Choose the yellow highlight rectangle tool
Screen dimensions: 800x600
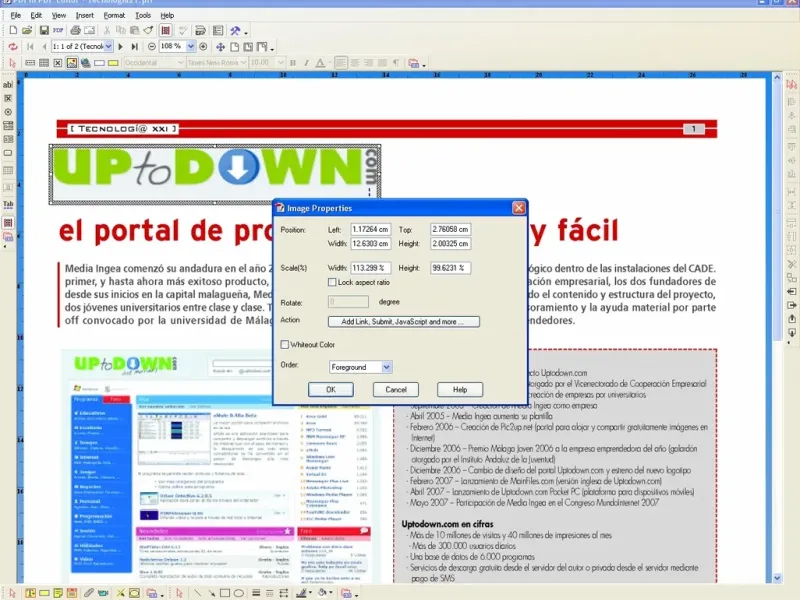113,63
